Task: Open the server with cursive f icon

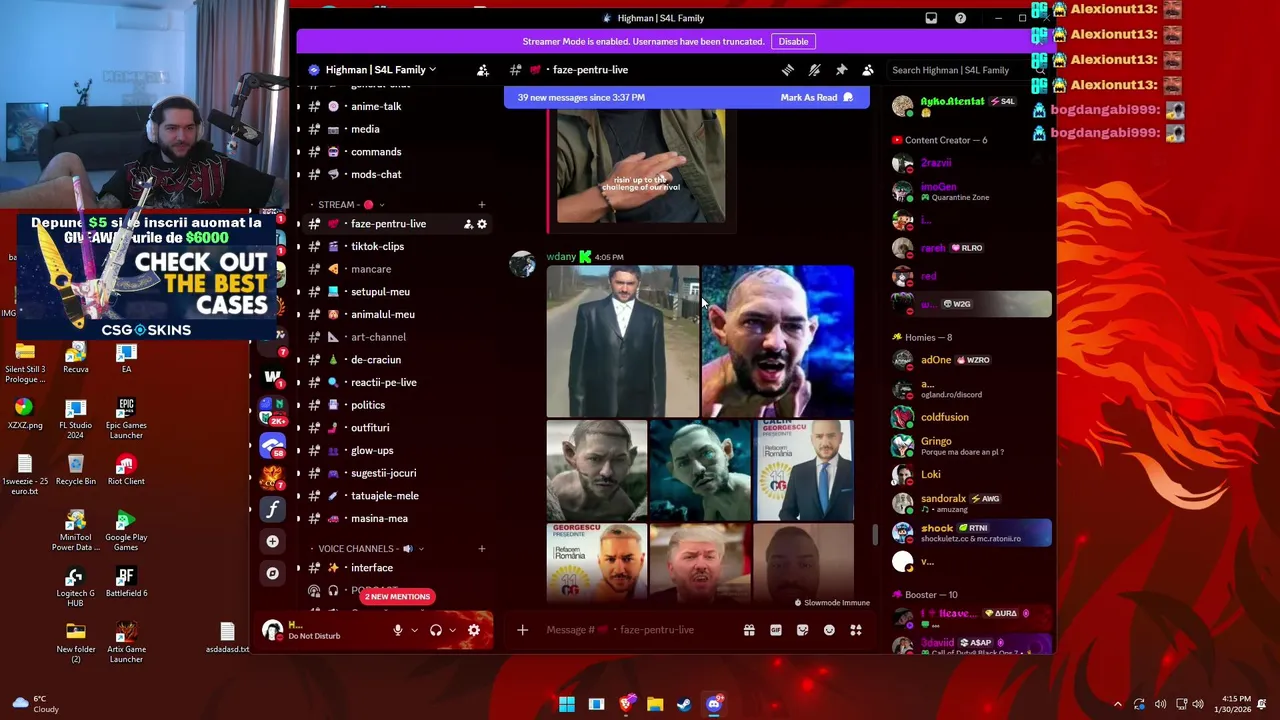Action: pos(272,509)
